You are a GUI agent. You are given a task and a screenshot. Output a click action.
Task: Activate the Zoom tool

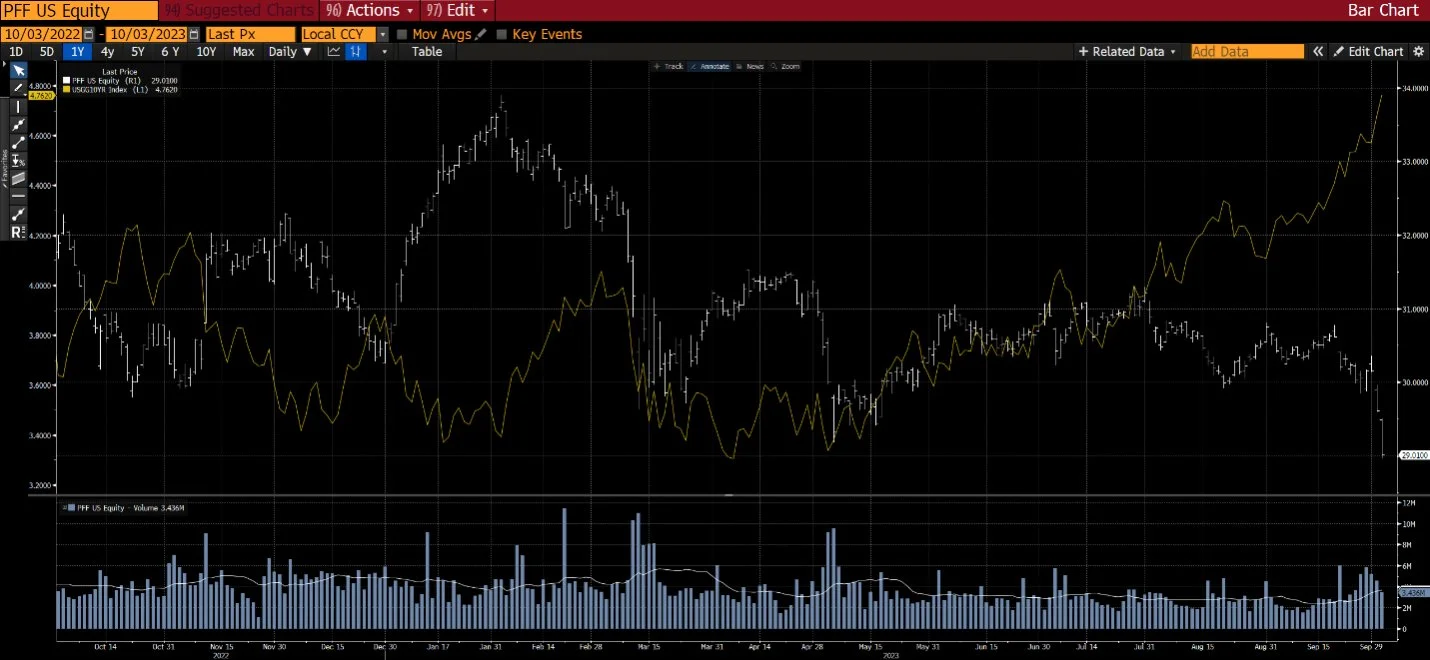786,66
